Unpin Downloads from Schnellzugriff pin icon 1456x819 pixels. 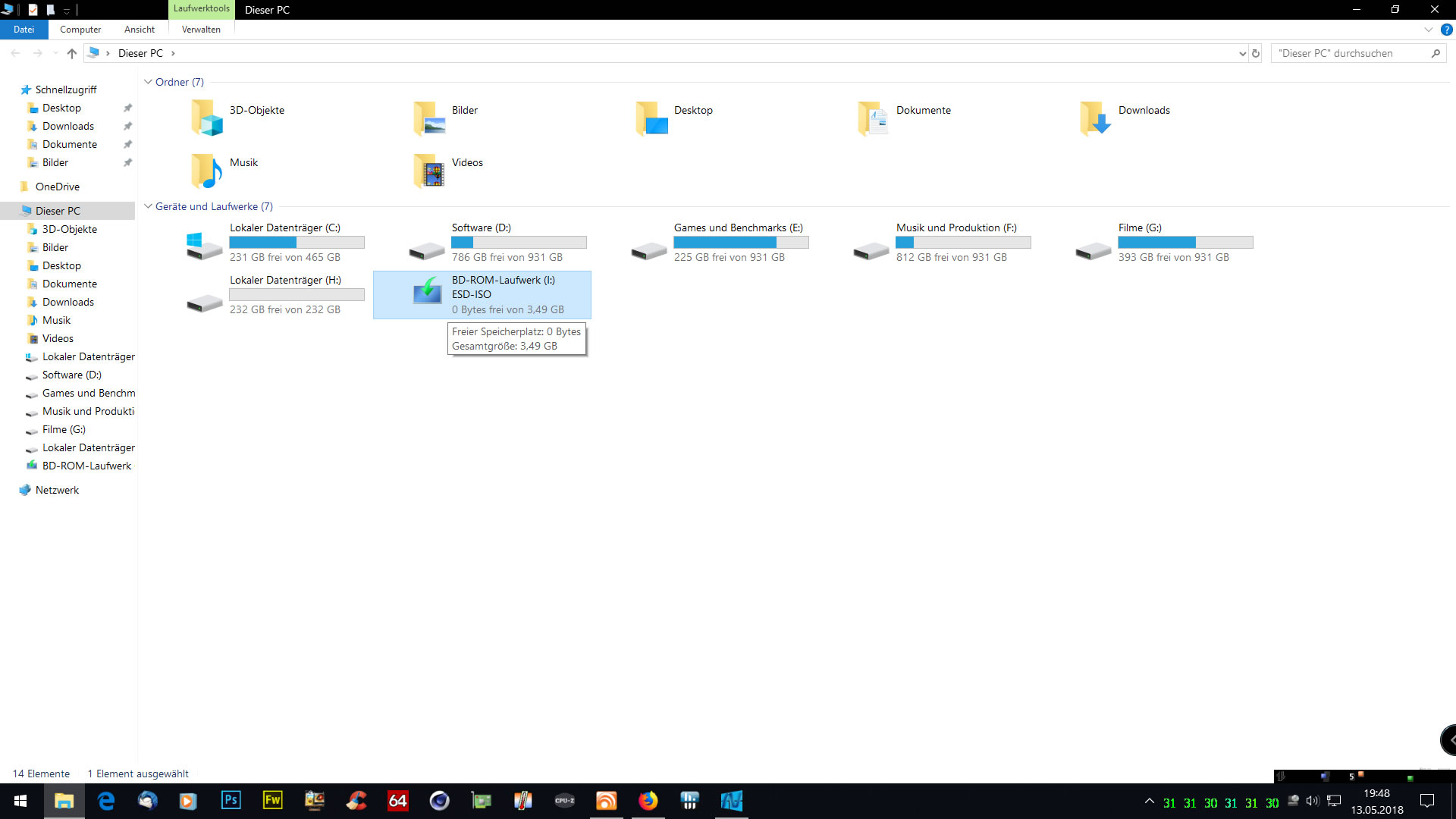[127, 126]
